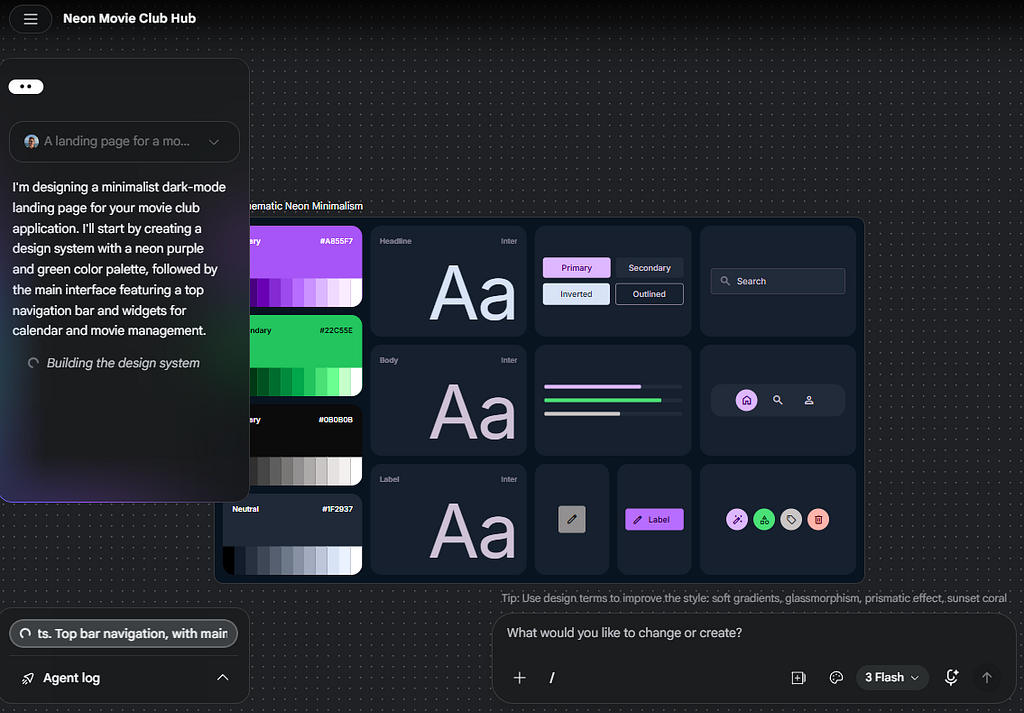
Task: Open the hamburger menu
Action: pyautogui.click(x=30, y=19)
